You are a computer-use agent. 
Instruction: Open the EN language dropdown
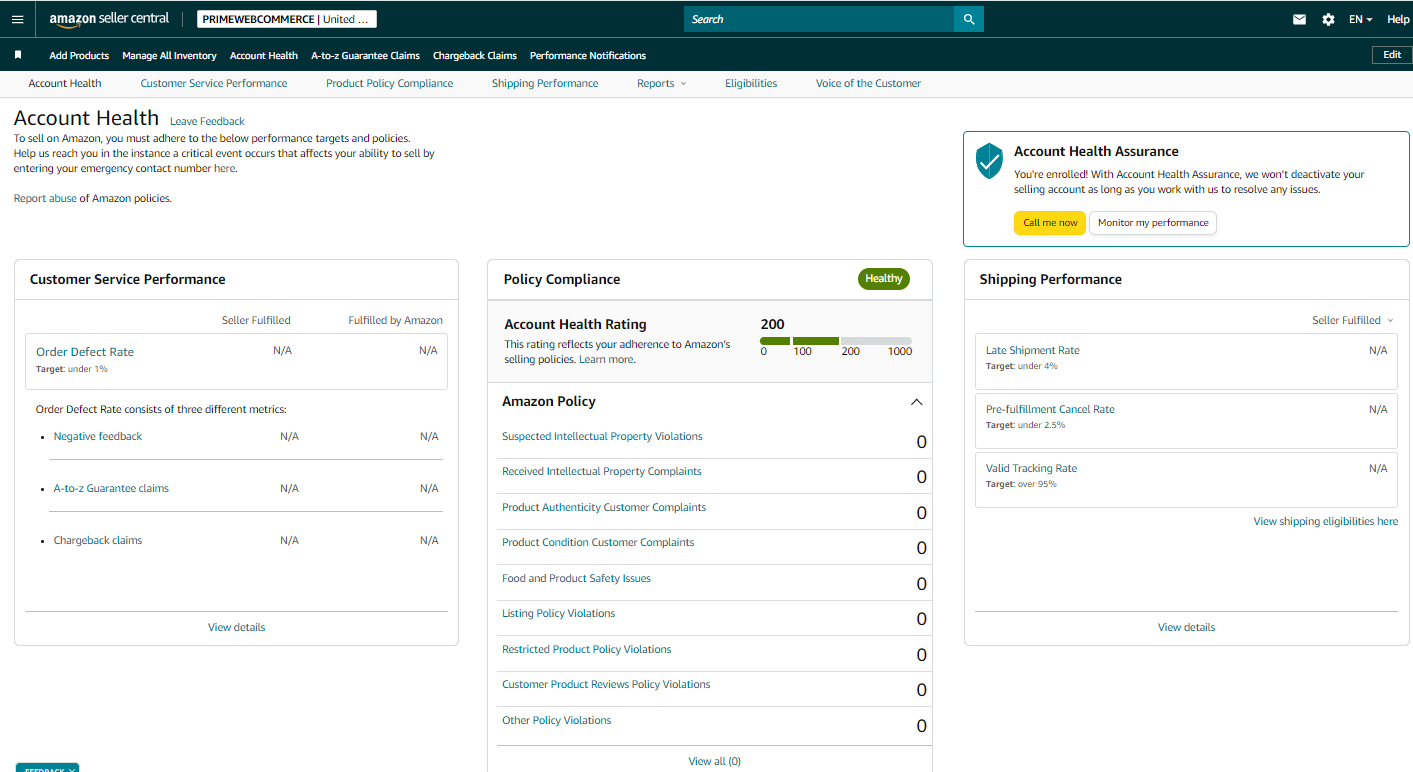(x=1360, y=19)
